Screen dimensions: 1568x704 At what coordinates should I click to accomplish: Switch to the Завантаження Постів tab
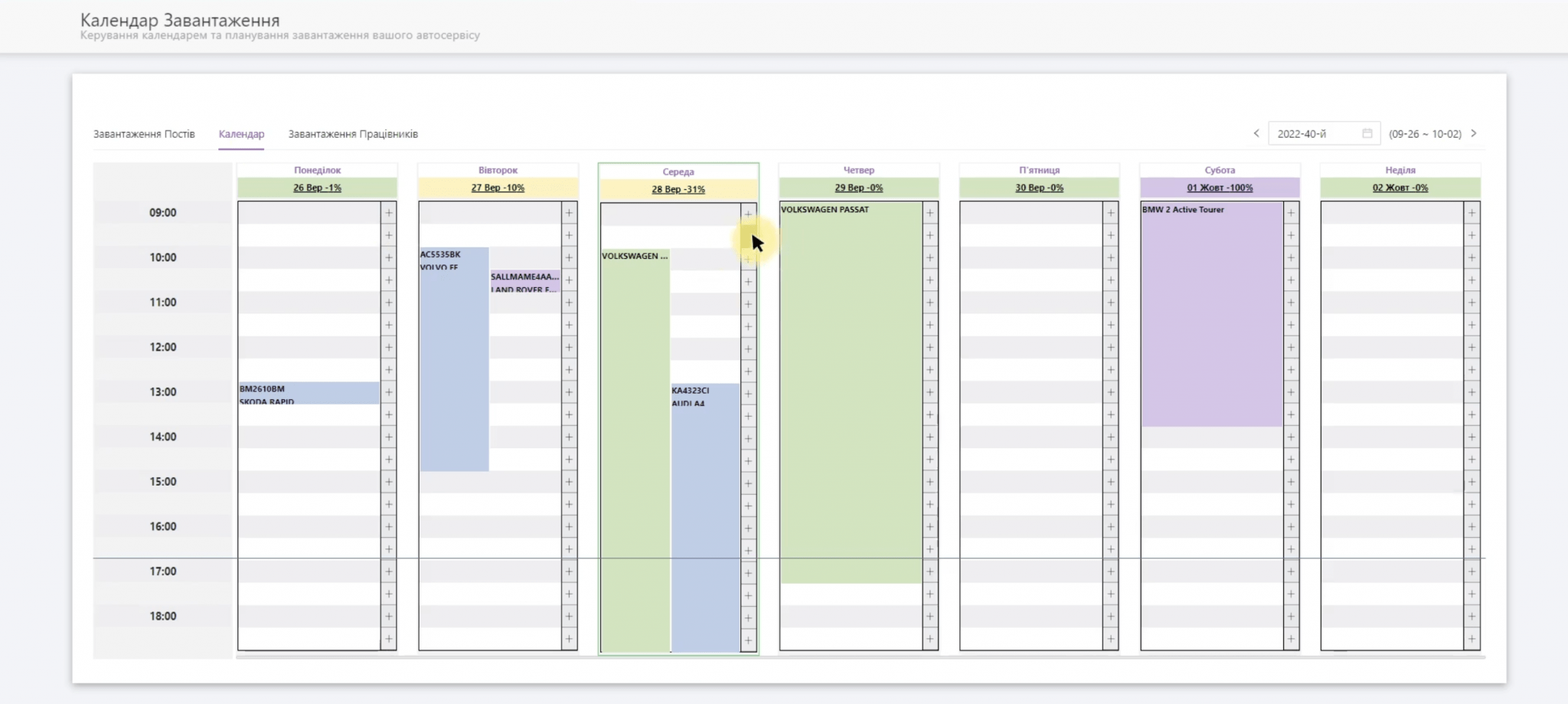(x=144, y=134)
